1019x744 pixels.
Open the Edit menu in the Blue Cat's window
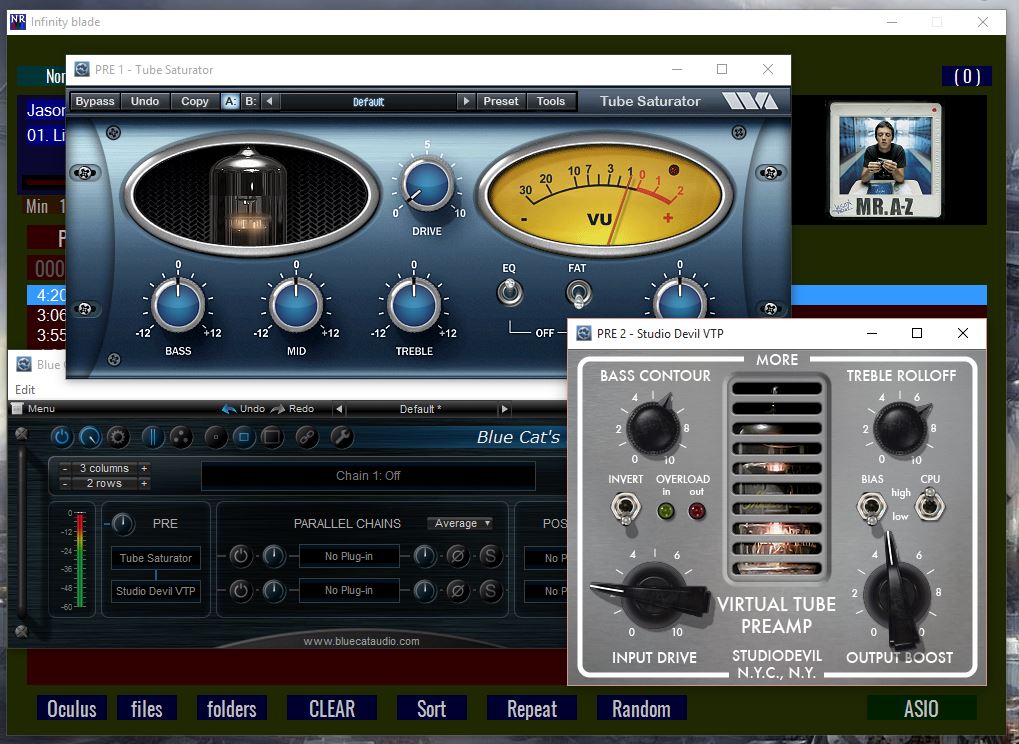[25, 390]
